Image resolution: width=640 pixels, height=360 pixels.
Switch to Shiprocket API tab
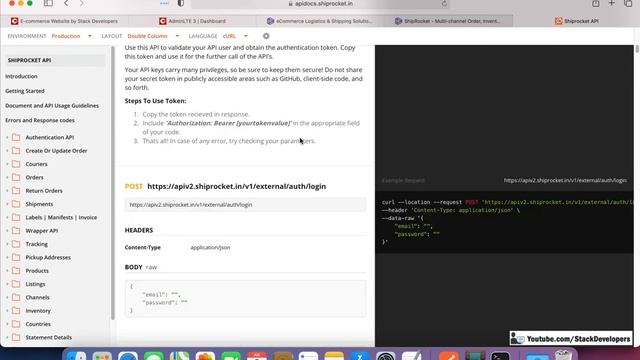click(576, 21)
